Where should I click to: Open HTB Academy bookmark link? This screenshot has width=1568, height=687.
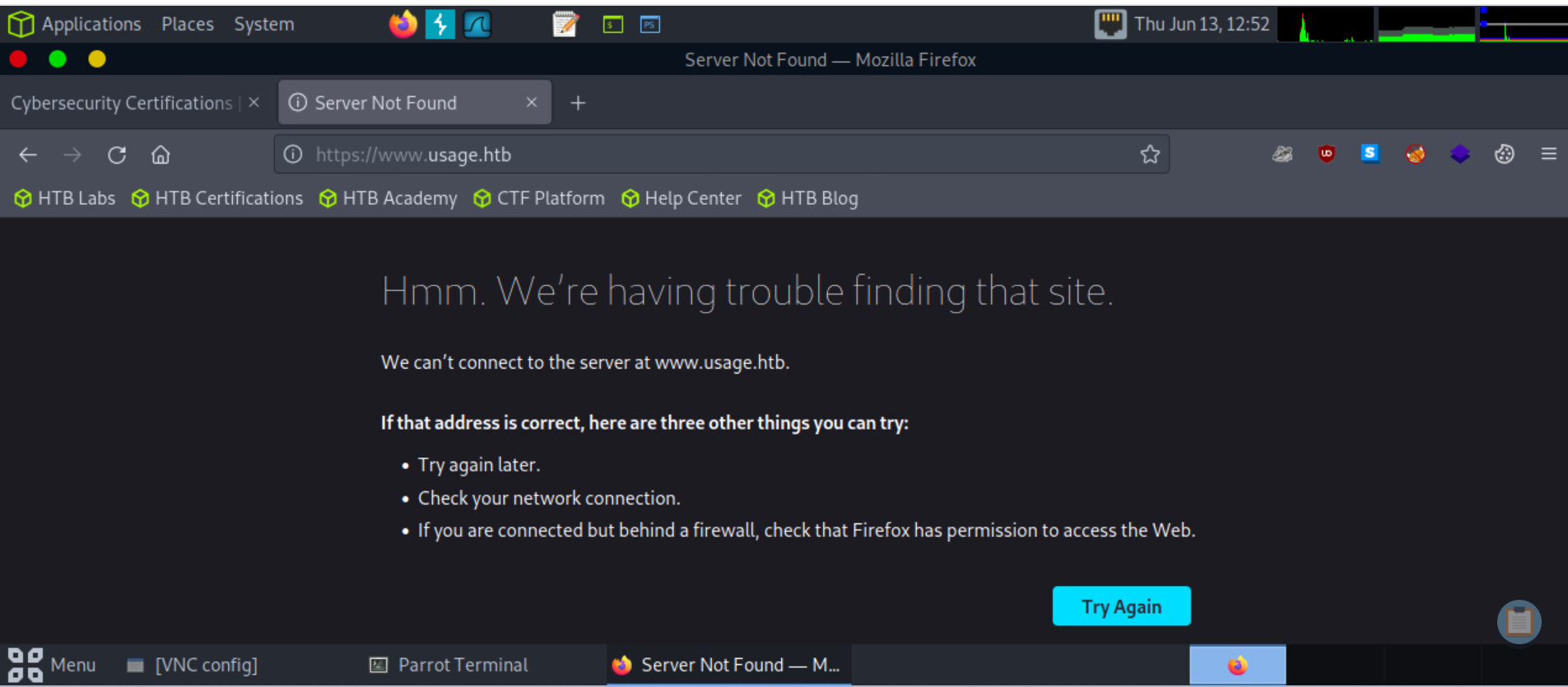click(x=389, y=198)
